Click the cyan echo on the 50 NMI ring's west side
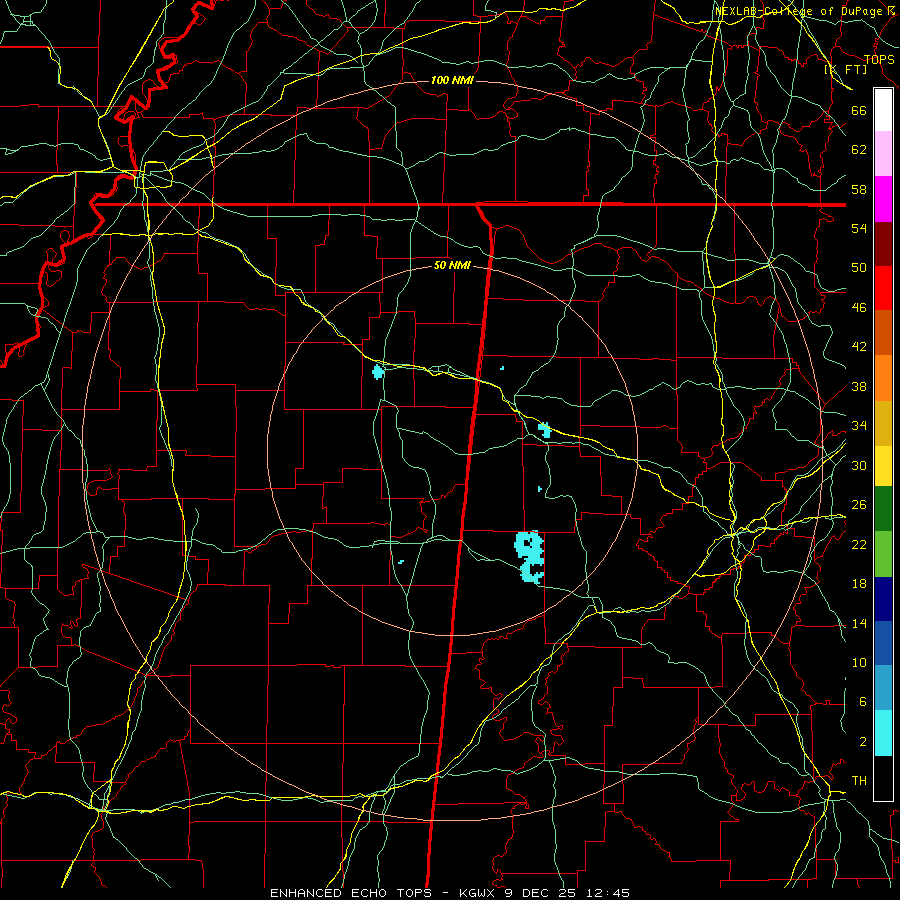The image size is (900, 900). (378, 372)
